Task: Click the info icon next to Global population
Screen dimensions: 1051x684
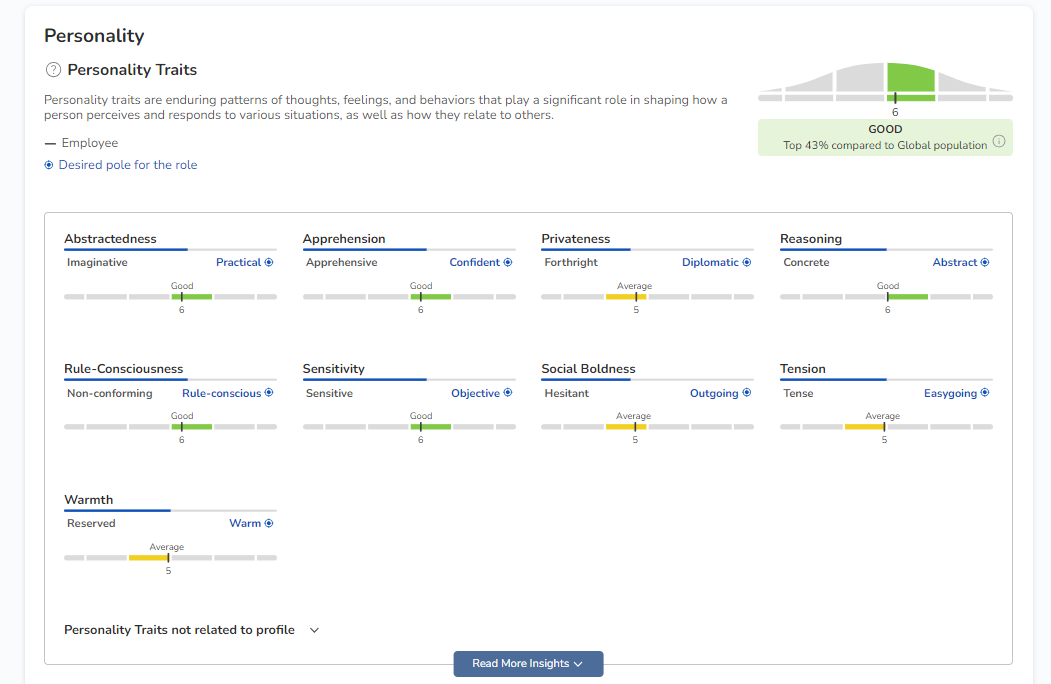Action: pyautogui.click(x=998, y=142)
